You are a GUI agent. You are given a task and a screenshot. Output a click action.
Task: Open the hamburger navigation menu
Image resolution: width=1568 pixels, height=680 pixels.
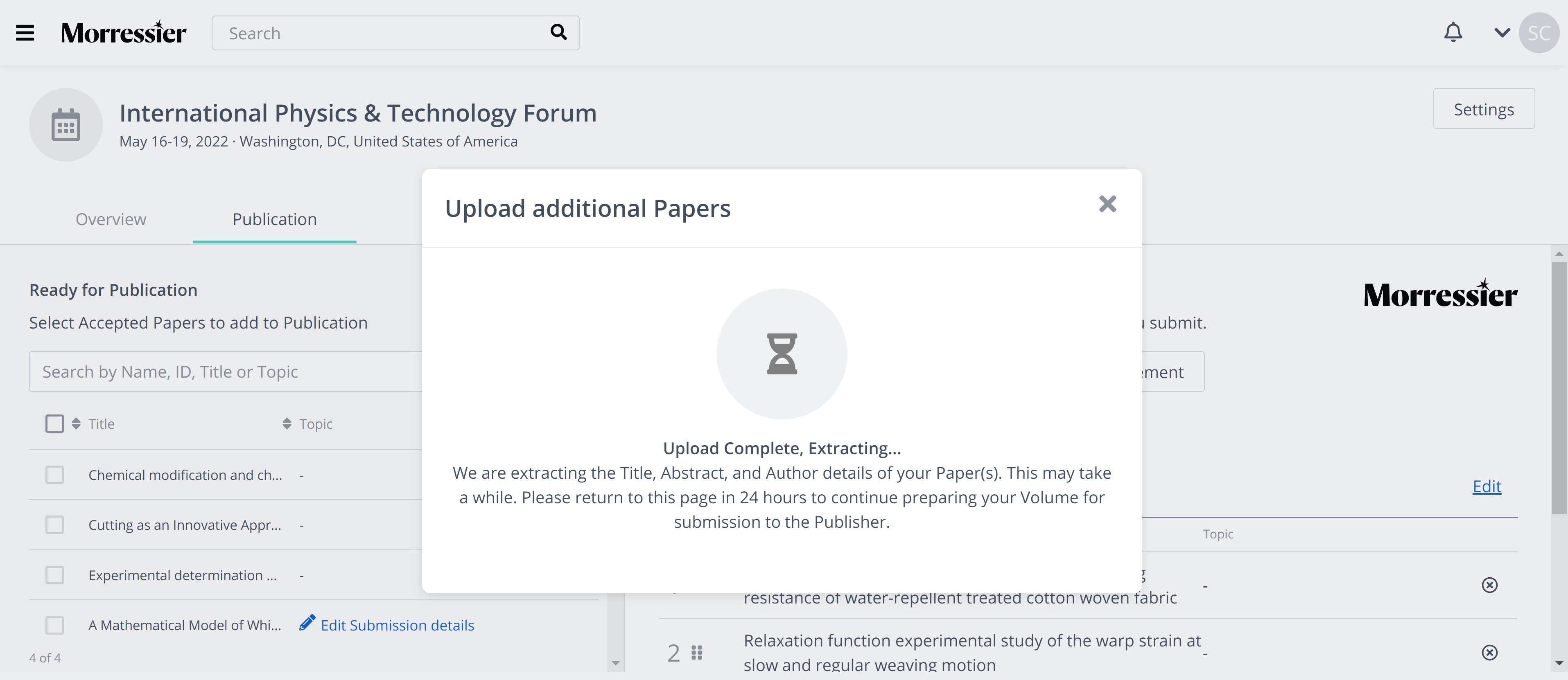point(25,33)
